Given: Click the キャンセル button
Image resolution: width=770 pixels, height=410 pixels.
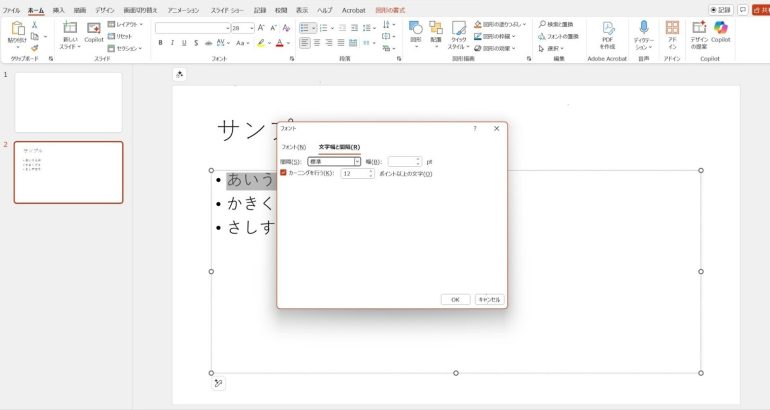Looking at the screenshot, I should click(x=489, y=299).
